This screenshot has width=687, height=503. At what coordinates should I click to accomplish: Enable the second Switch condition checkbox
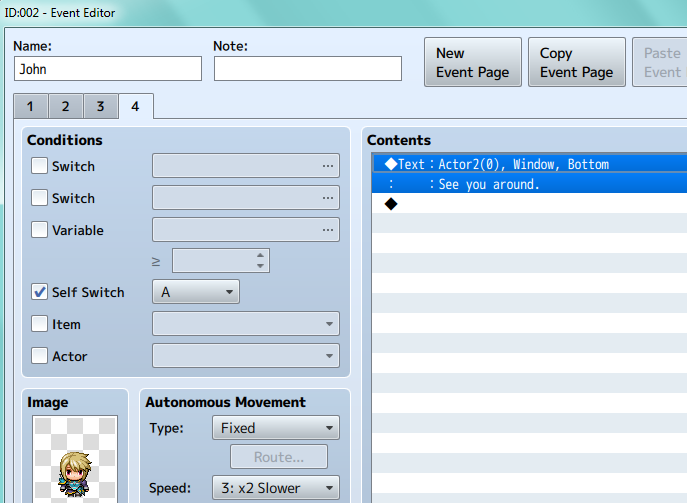(39, 198)
